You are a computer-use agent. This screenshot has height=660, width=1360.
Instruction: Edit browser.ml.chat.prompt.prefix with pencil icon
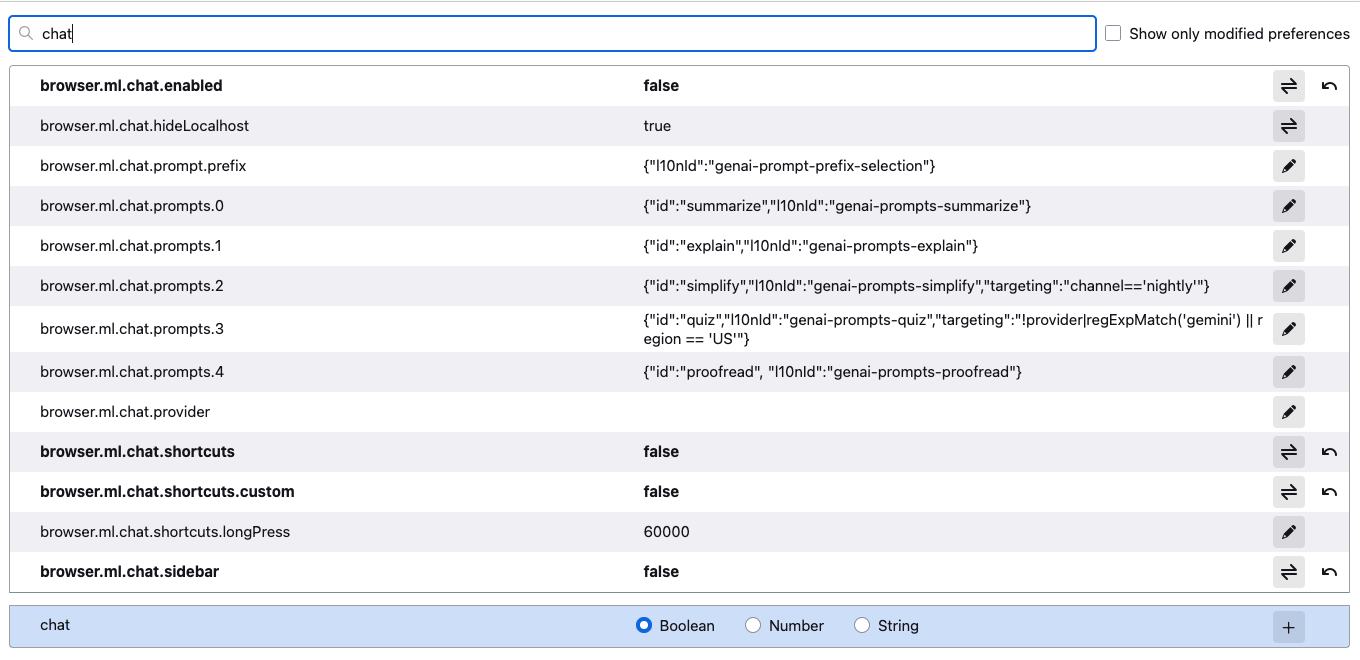[1289, 166]
